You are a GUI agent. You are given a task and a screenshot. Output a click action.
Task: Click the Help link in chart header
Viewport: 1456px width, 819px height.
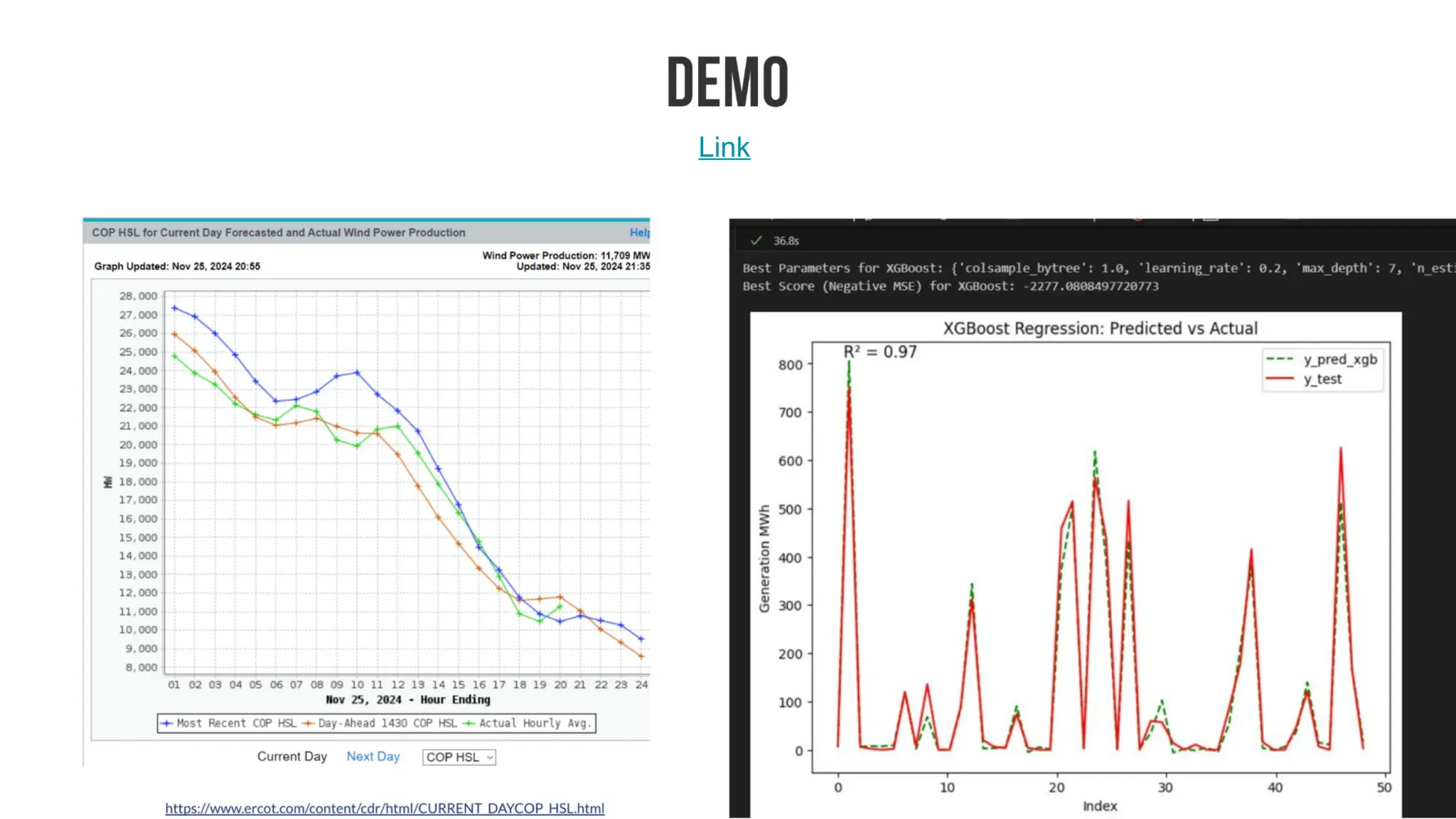pos(639,232)
